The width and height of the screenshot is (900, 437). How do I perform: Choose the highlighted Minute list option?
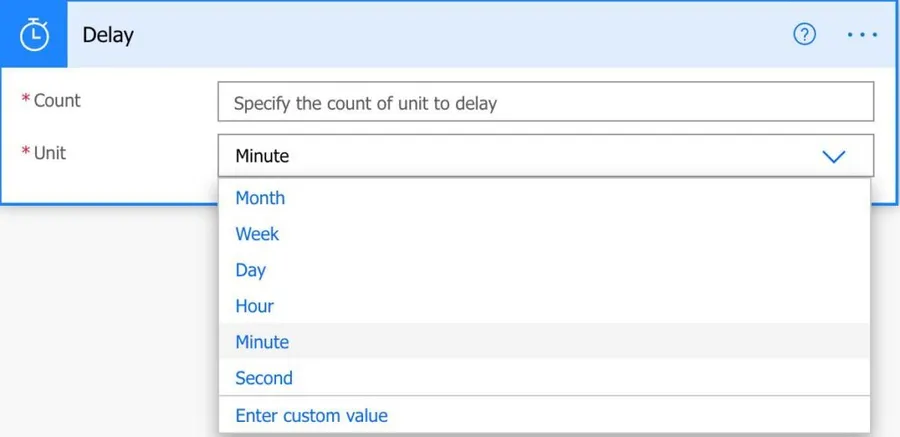262,342
